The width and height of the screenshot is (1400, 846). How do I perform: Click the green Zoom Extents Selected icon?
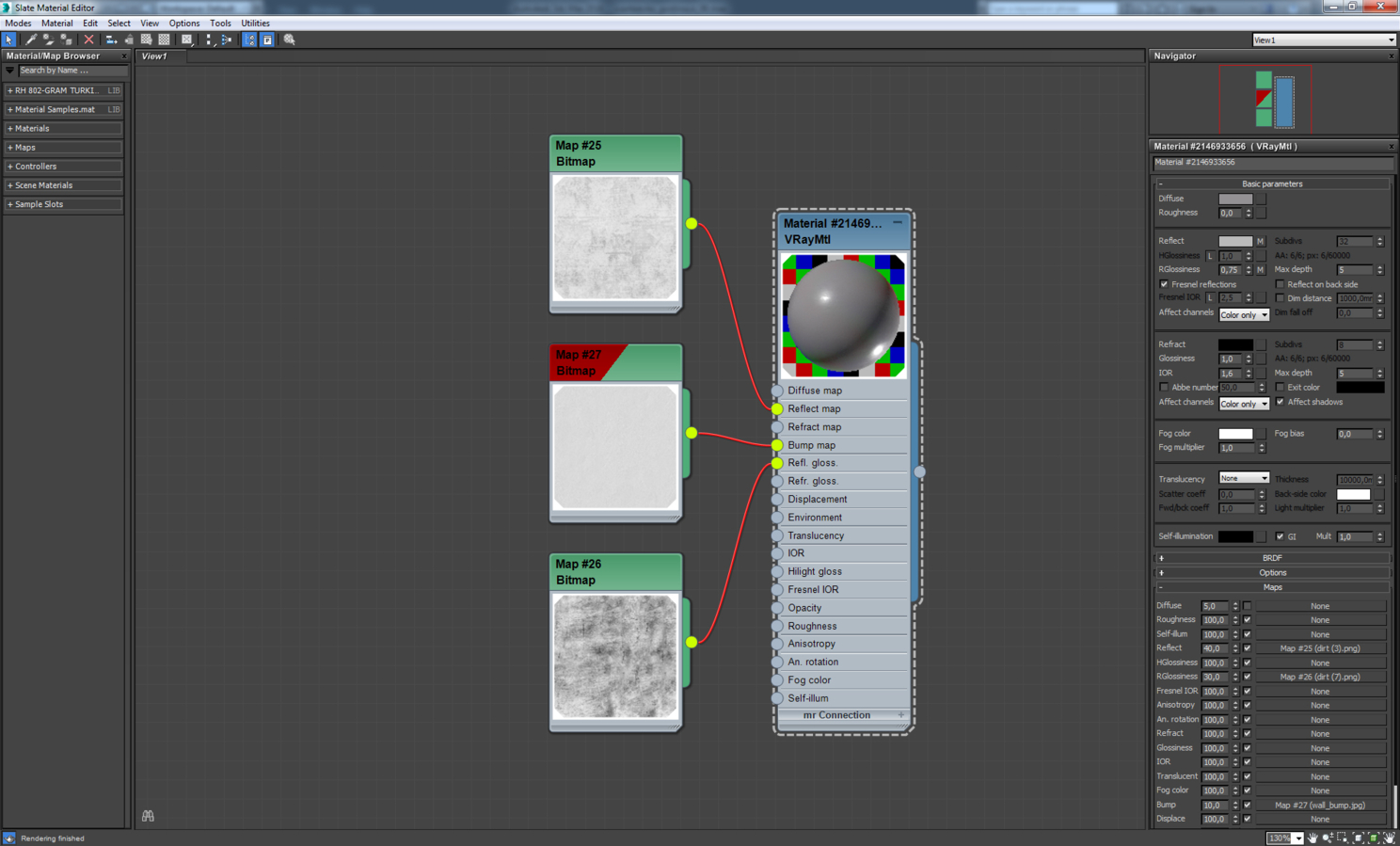1374,838
